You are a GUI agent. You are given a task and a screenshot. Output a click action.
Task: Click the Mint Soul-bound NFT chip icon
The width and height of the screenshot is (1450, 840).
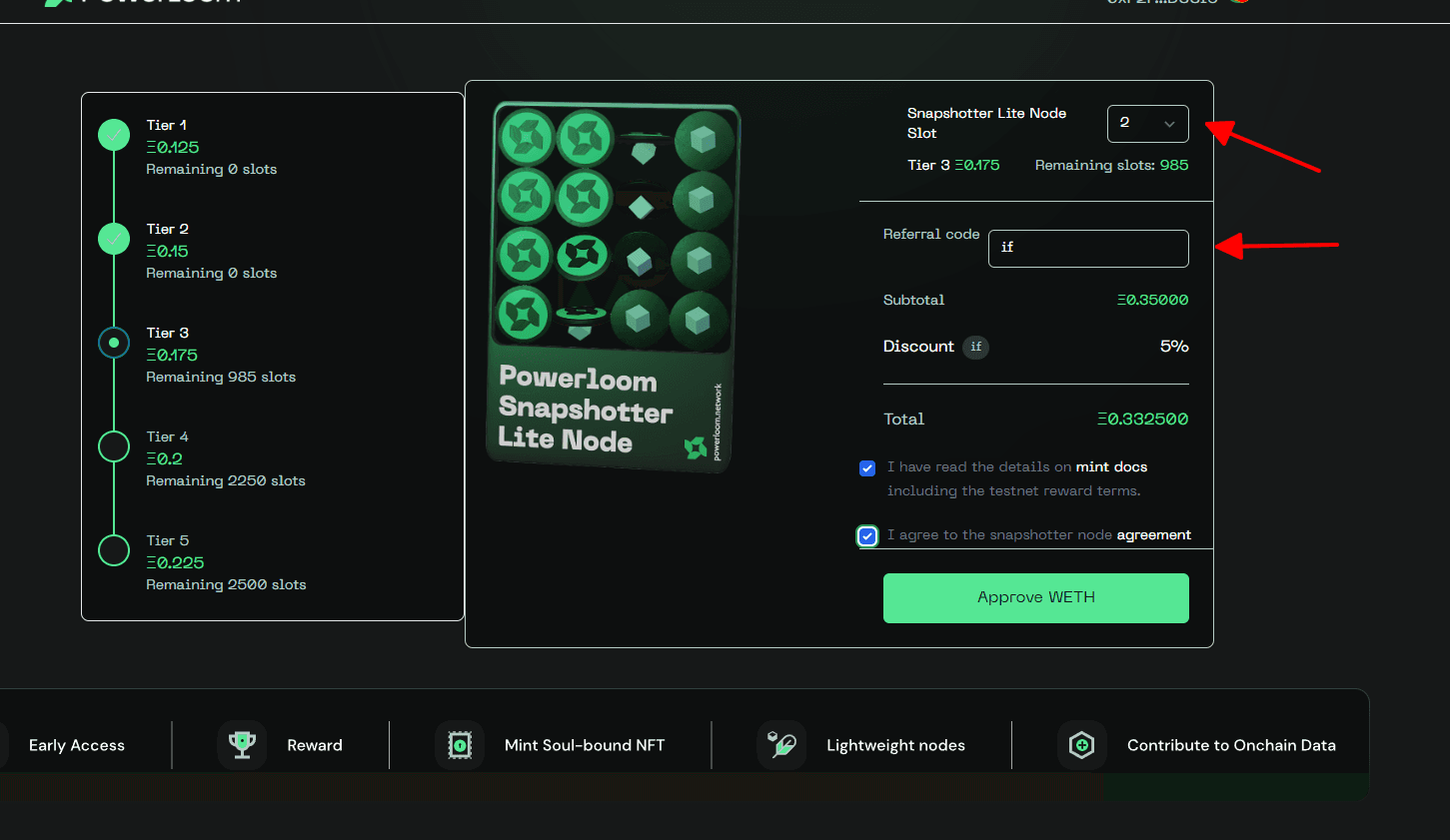[x=460, y=745]
